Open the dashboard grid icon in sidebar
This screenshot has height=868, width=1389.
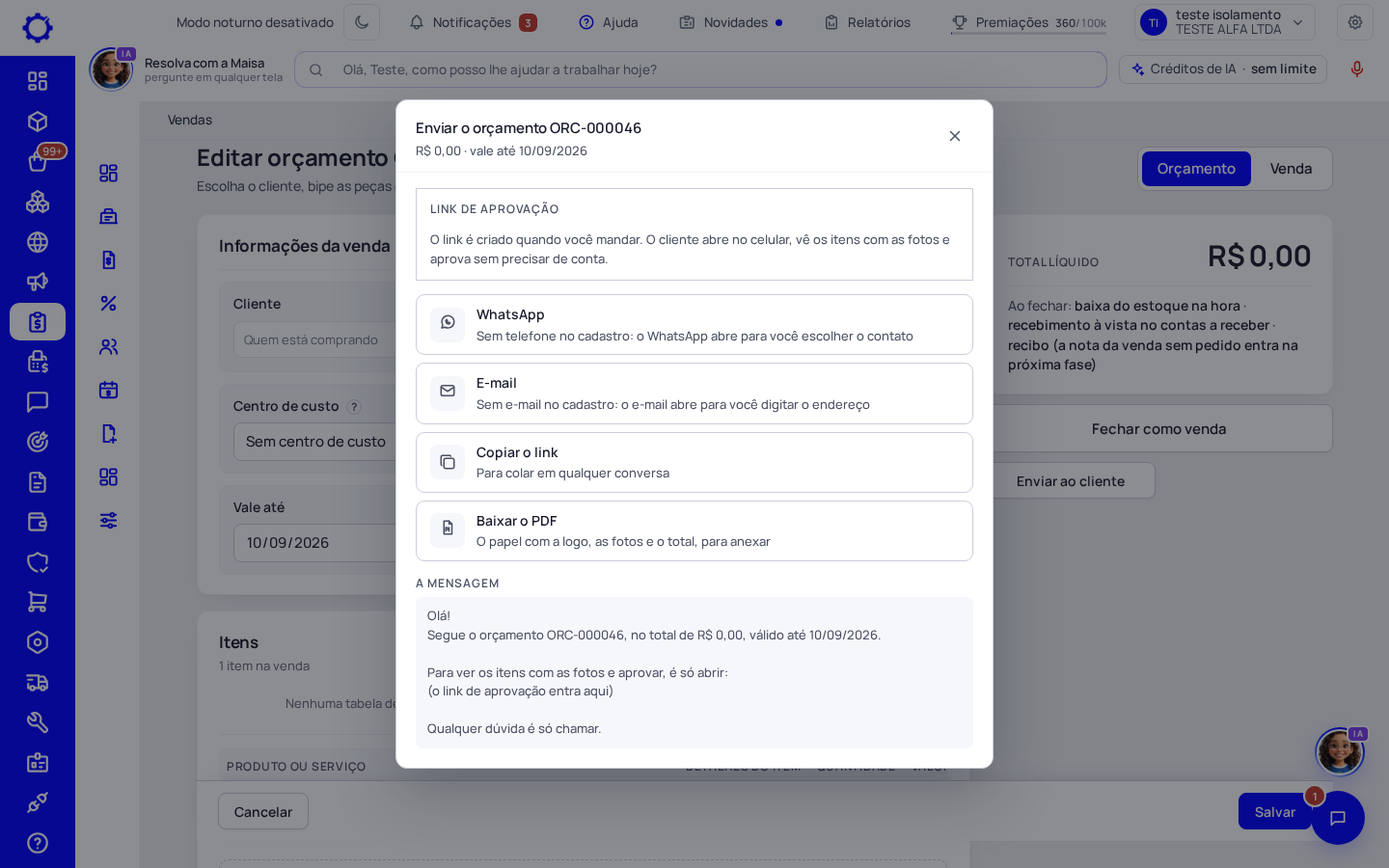(38, 81)
